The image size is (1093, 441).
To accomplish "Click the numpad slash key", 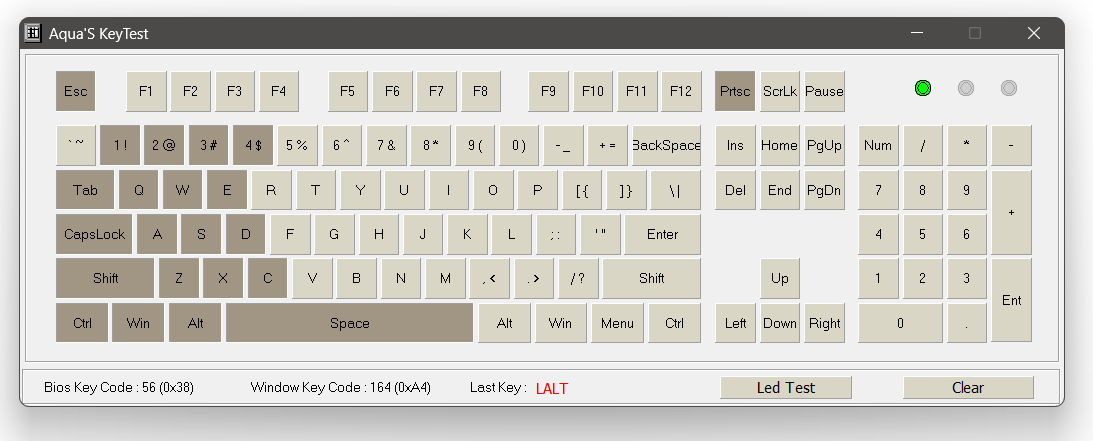I will [922, 145].
